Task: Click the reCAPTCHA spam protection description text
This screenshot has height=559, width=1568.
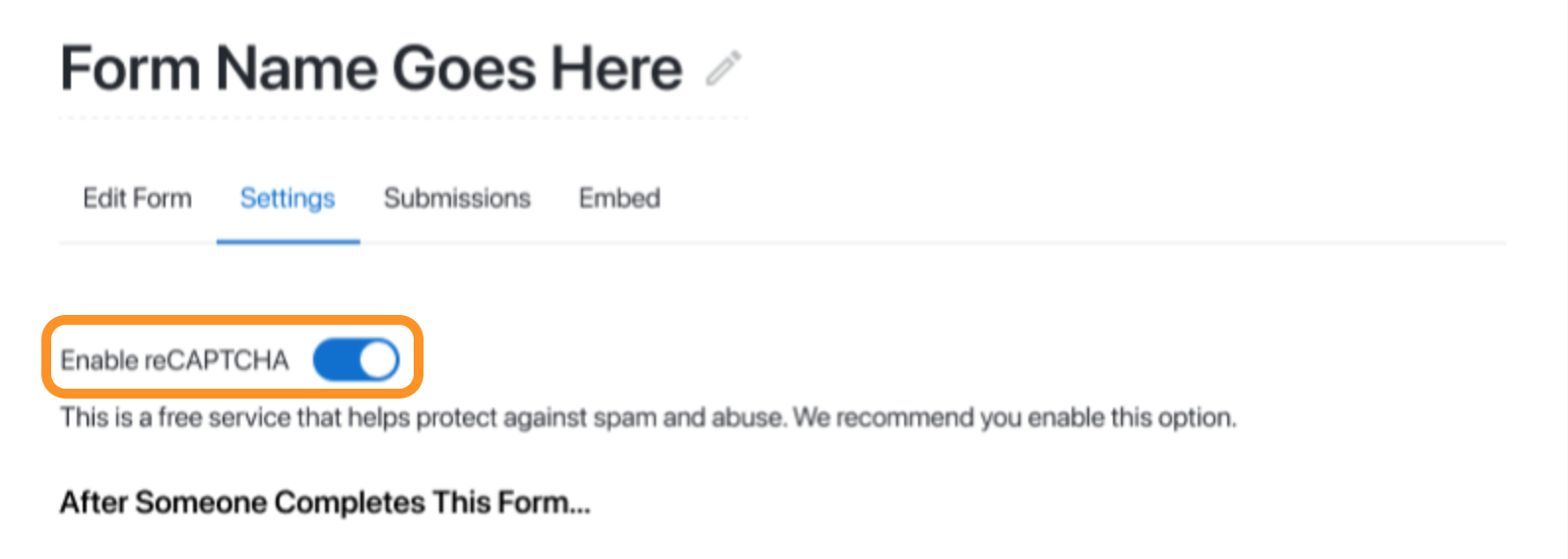Action: coord(648,417)
